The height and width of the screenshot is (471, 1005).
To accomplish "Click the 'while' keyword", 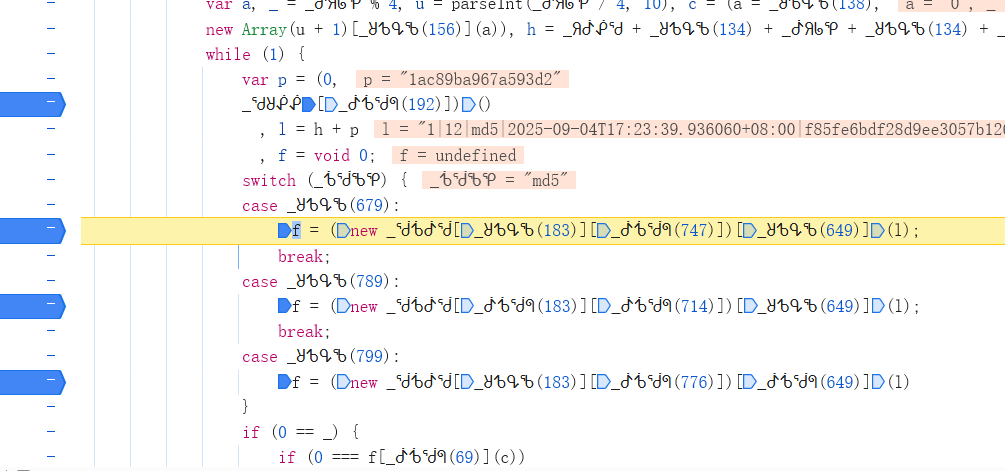I will (228, 54).
